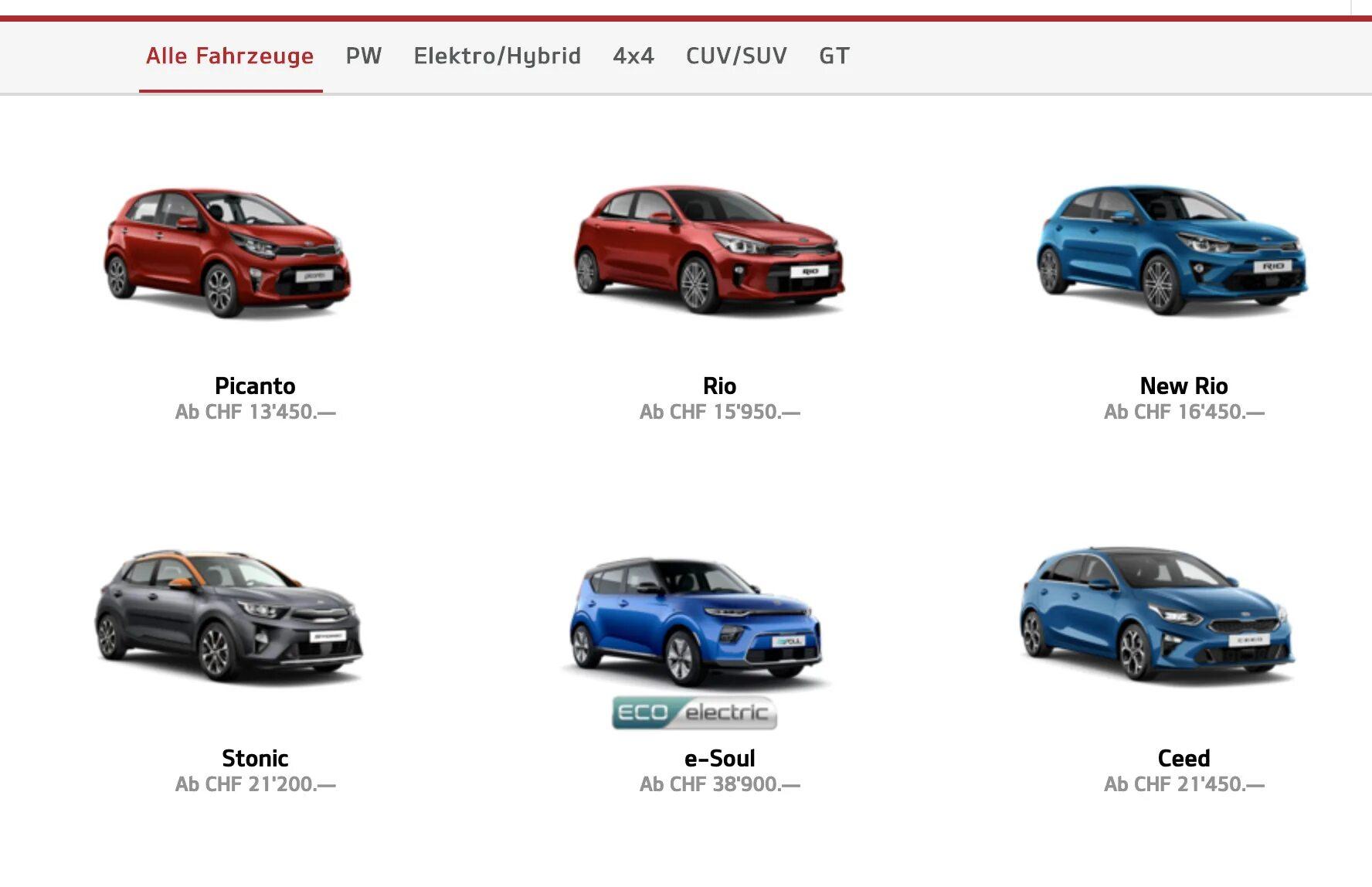Open the GT models tab
Viewport: 1372px width, 887px height.
[834, 56]
